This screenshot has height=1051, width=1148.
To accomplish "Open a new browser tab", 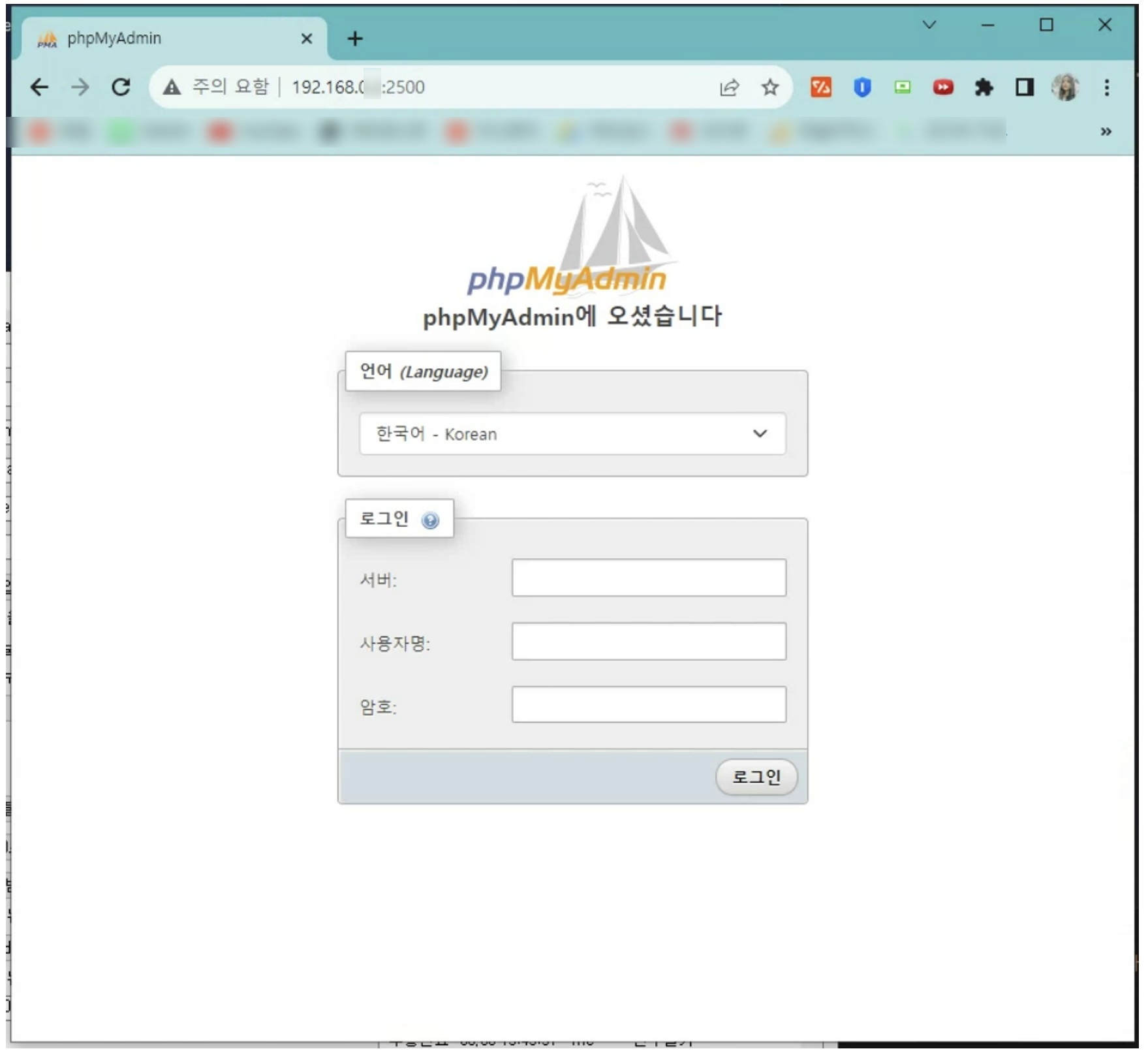I will [355, 39].
